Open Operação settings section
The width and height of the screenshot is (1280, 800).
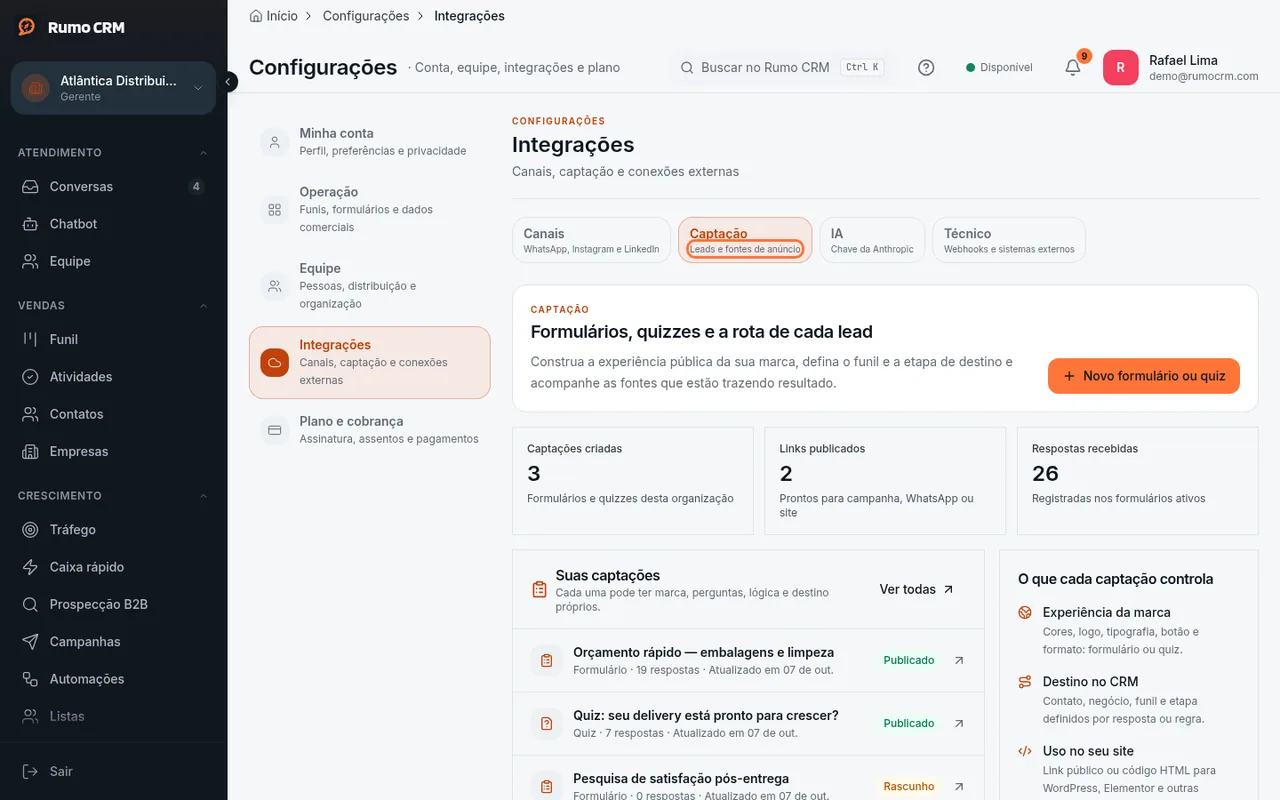[x=369, y=209]
